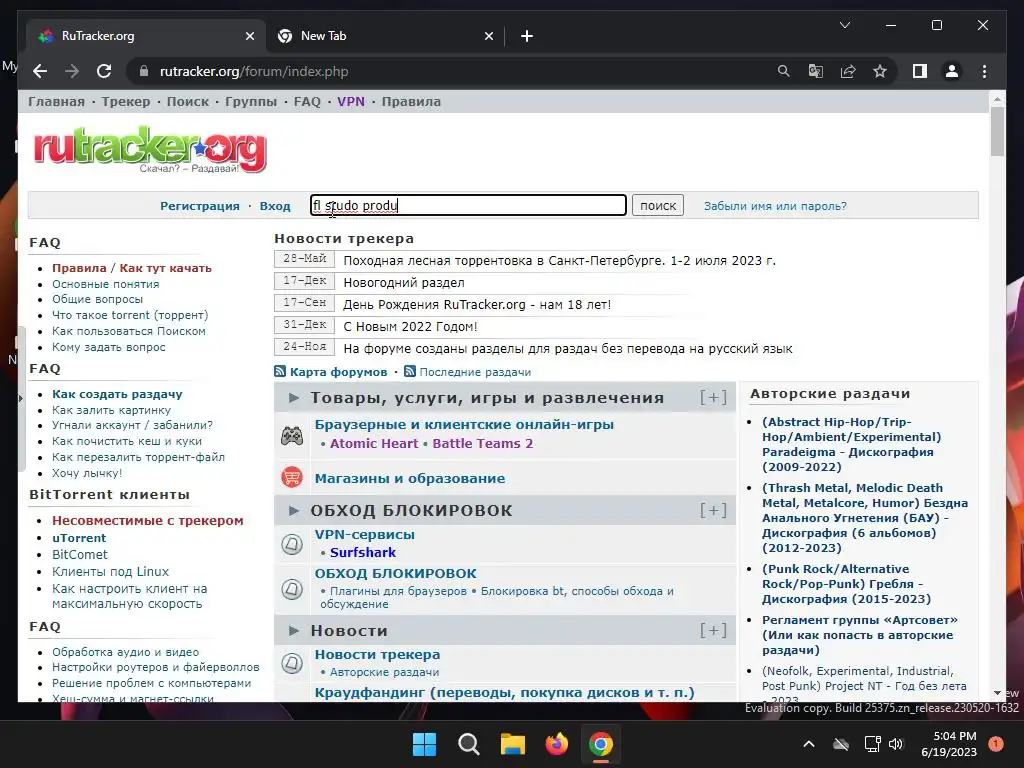
Task: Open the address bar search magnifier icon
Action: click(x=784, y=71)
